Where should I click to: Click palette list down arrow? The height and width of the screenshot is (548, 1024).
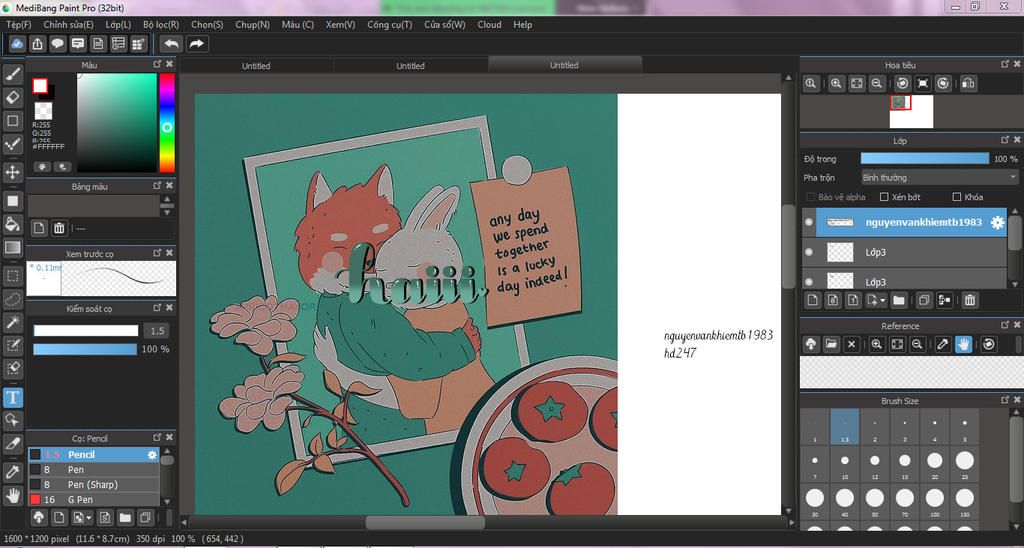pyautogui.click(x=167, y=212)
